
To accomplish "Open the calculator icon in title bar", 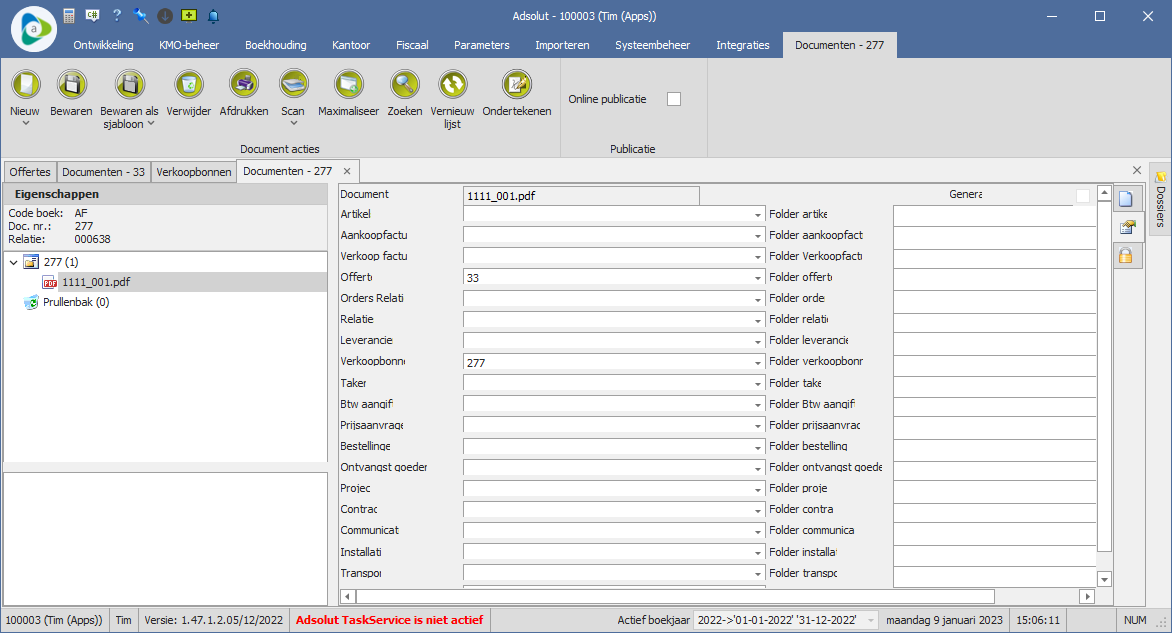I will (69, 16).
